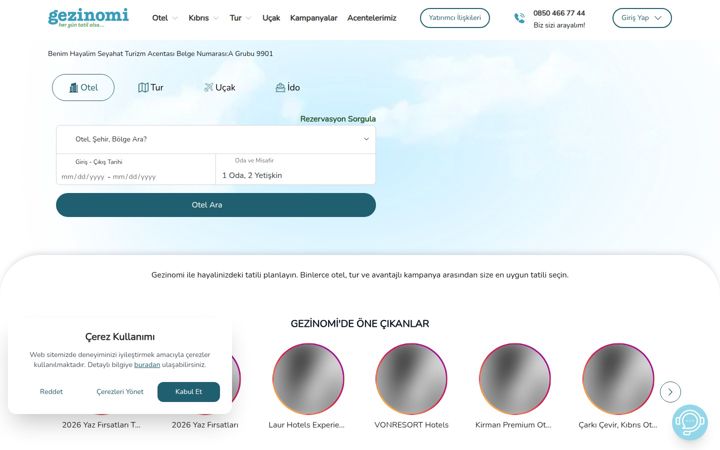The height and width of the screenshot is (450, 720).
Task: Open Kirman Premium story thumbnail
Action: [x=515, y=379]
